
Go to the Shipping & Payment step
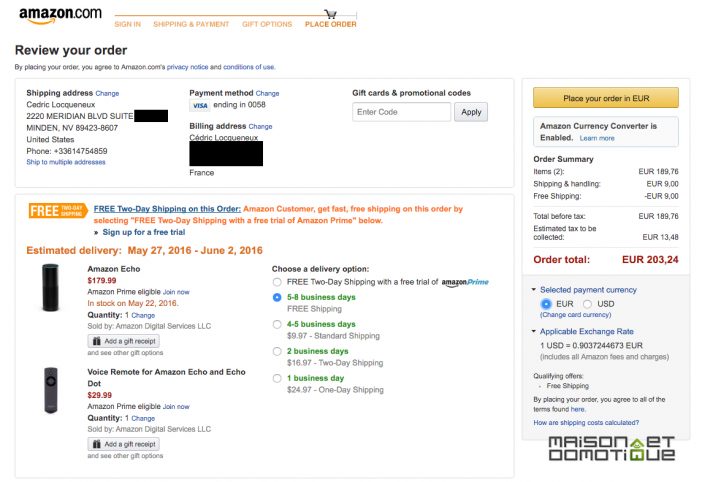coord(191,24)
